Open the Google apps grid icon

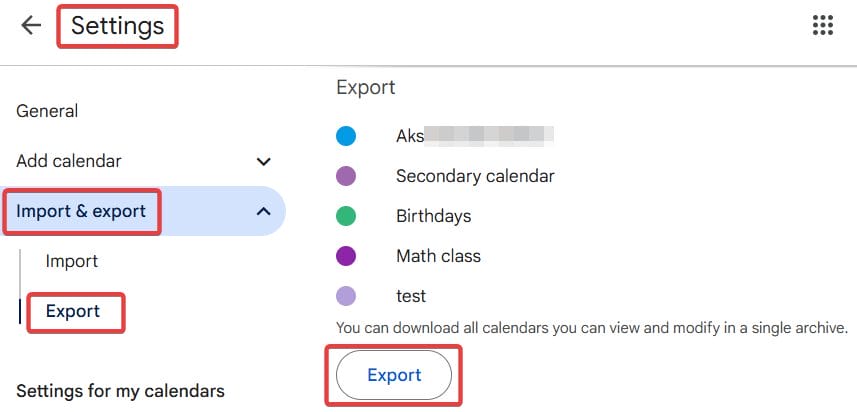(x=822, y=26)
